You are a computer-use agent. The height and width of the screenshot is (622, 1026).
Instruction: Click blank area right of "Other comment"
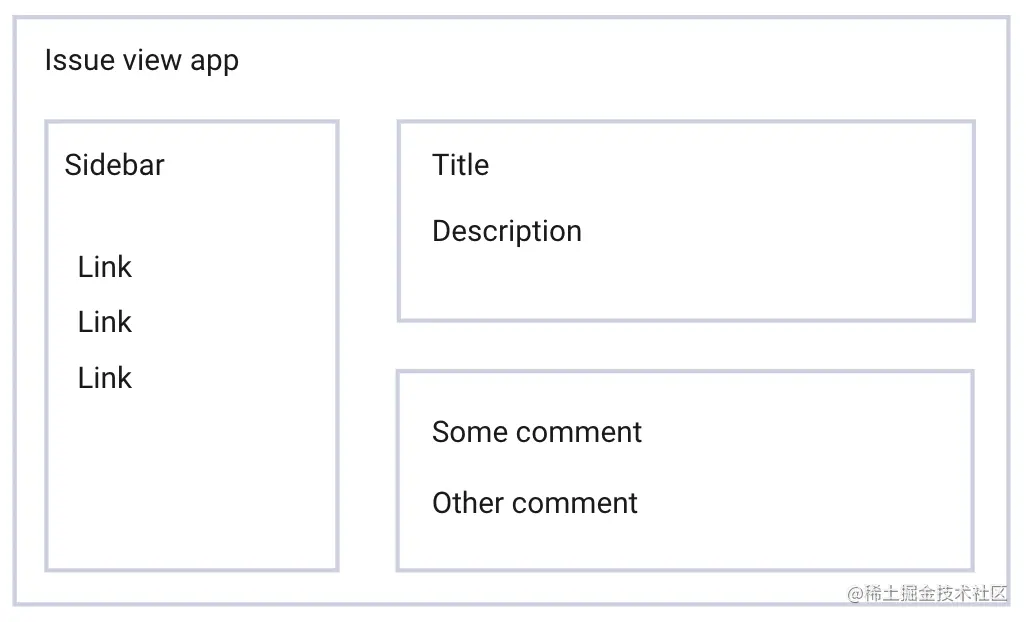805,503
